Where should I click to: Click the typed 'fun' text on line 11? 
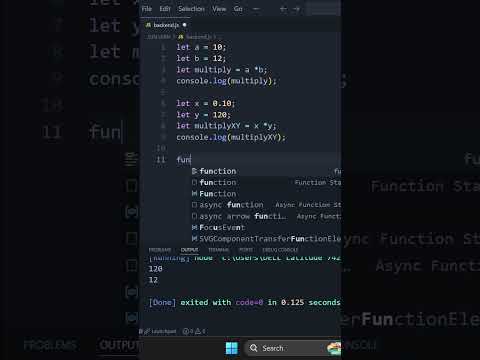click(183, 160)
